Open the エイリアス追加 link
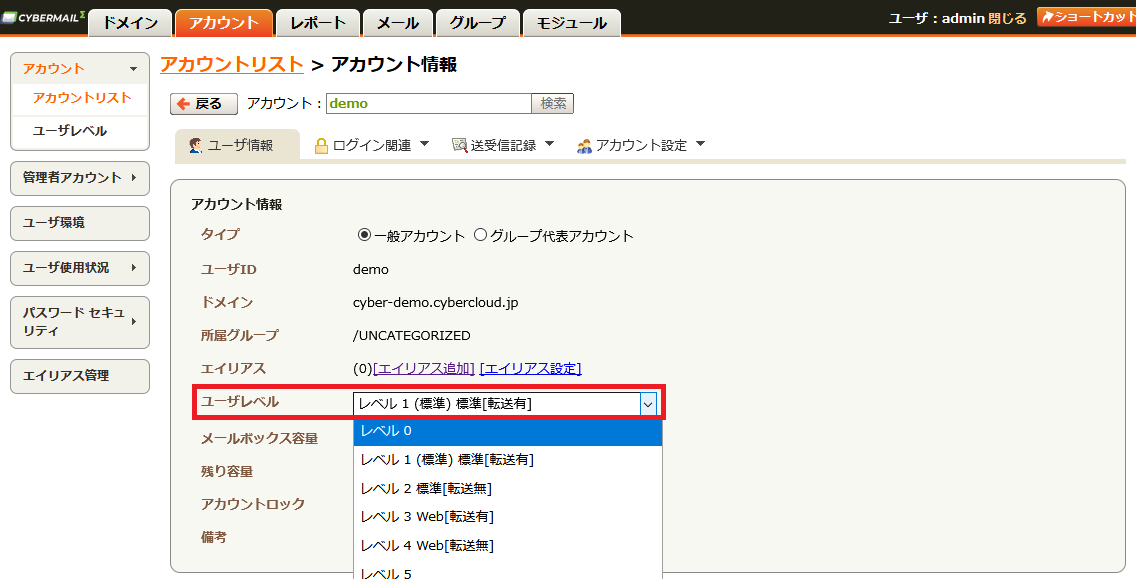Screen dimensions: 1136x579 pyautogui.click(x=424, y=368)
